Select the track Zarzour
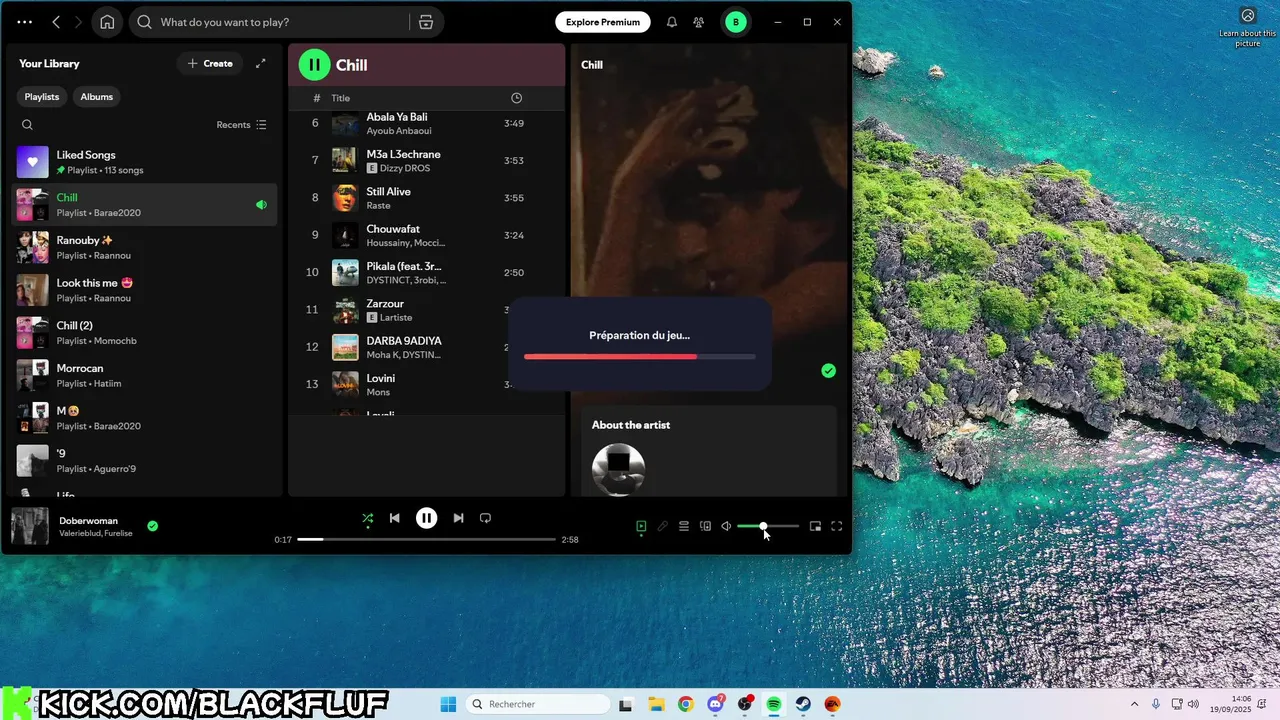Image resolution: width=1280 pixels, height=720 pixels. pyautogui.click(x=427, y=310)
